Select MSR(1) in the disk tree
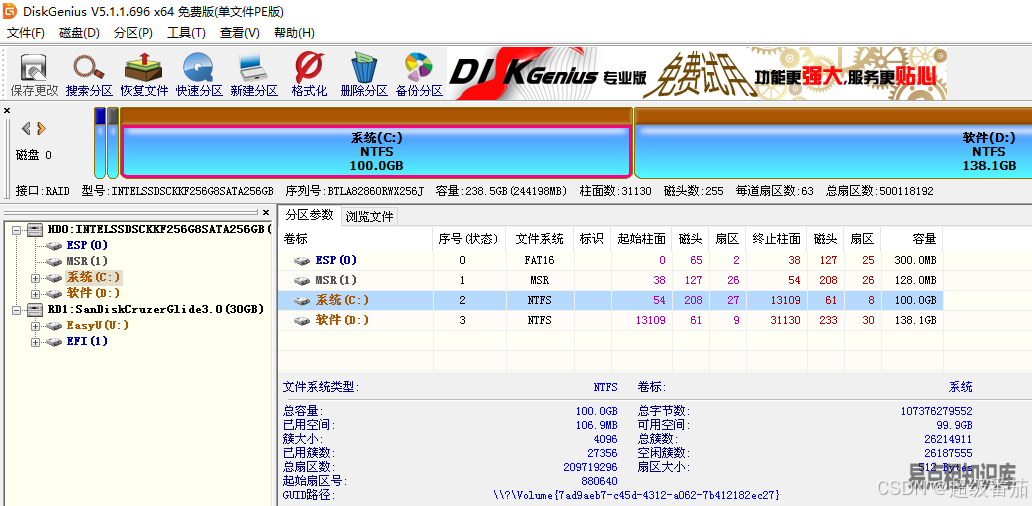This screenshot has width=1032, height=506. (x=87, y=261)
